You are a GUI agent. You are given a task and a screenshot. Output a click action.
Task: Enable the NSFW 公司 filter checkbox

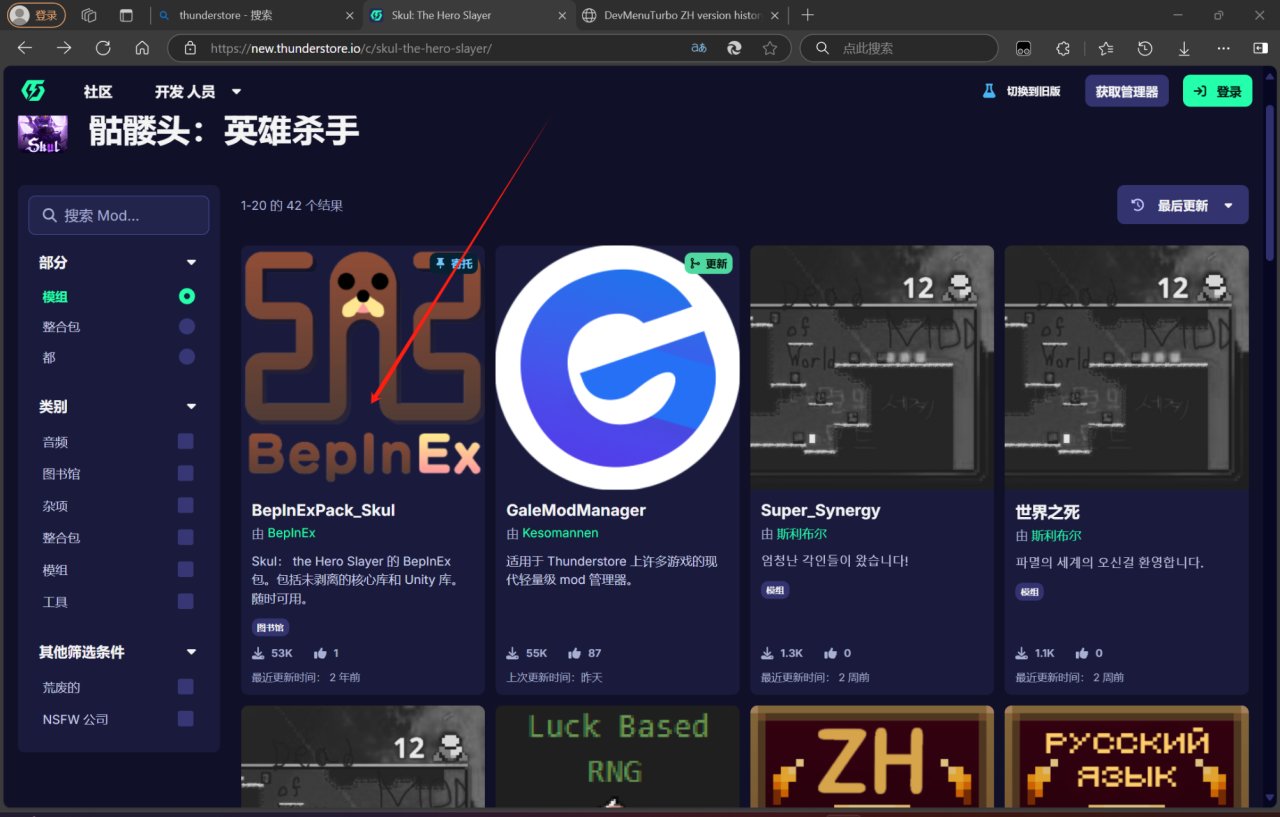[x=185, y=718]
